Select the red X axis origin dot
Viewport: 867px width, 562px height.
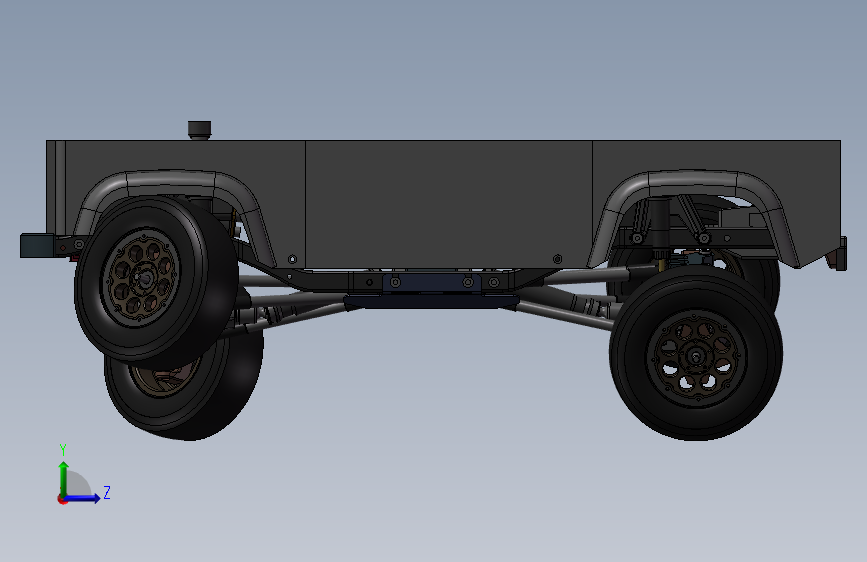[62, 499]
